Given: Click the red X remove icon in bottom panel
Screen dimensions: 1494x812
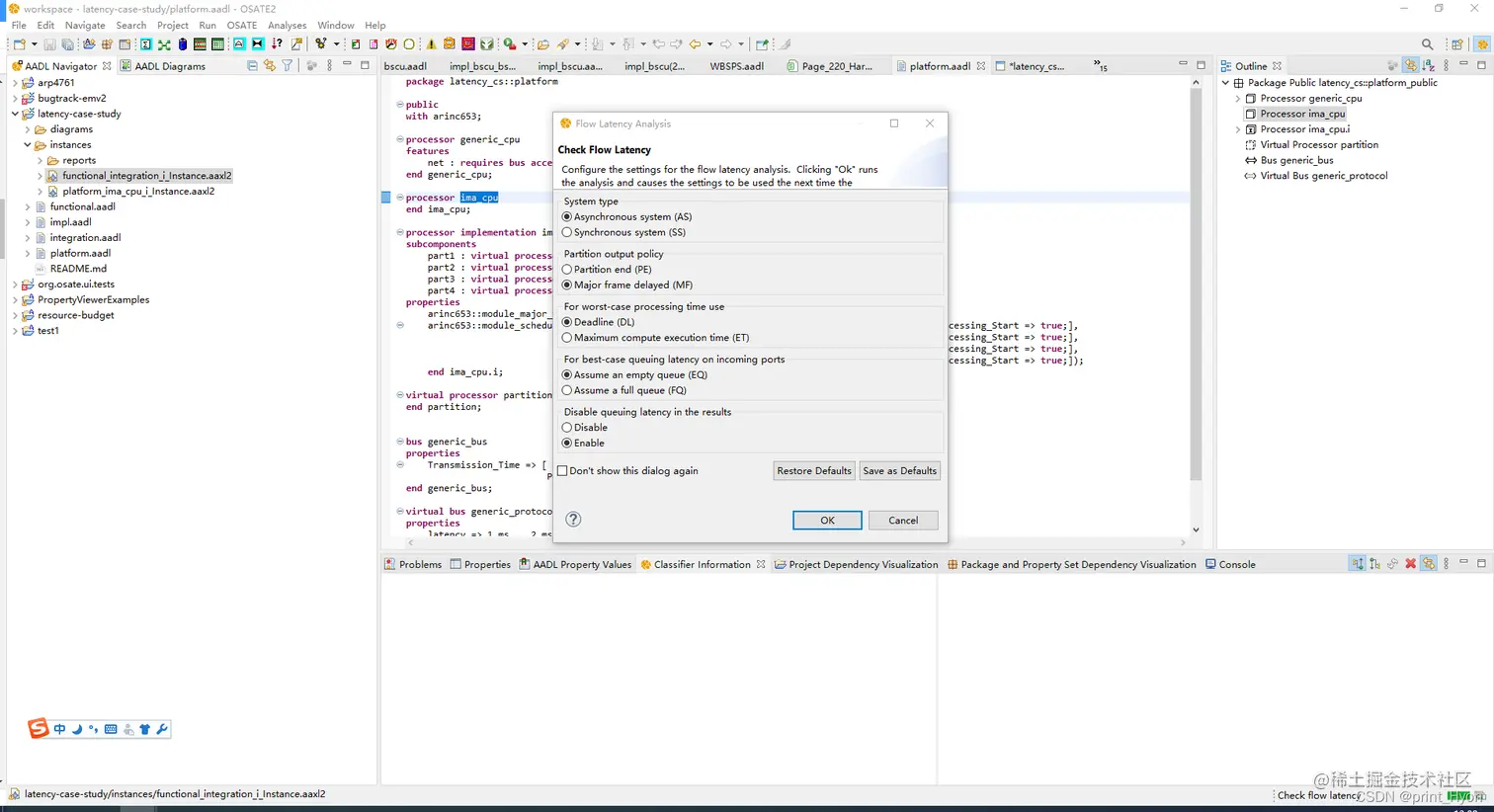Looking at the screenshot, I should click(x=1411, y=564).
